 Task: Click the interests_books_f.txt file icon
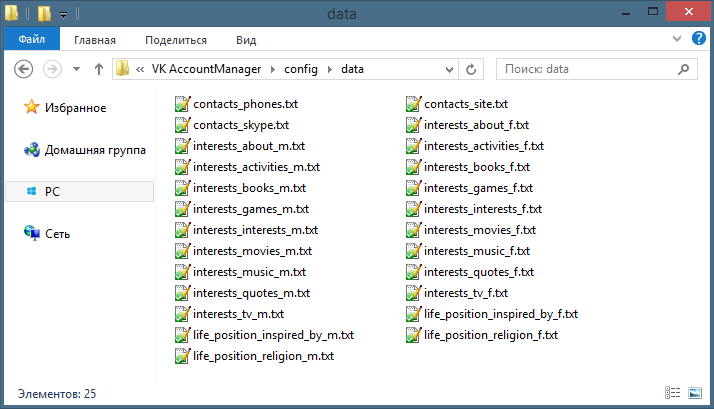point(413,167)
